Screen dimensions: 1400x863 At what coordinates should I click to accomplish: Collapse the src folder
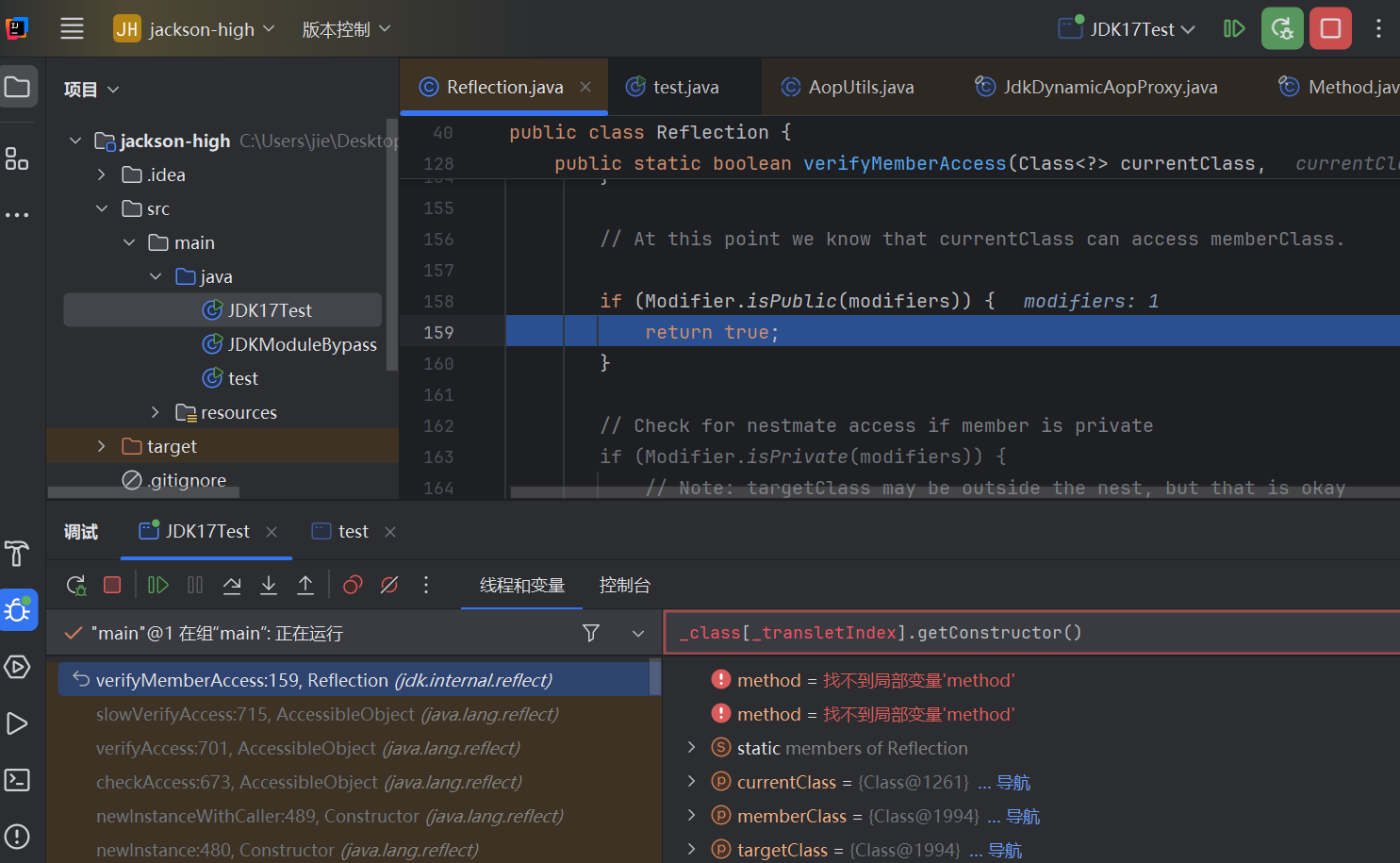(102, 208)
